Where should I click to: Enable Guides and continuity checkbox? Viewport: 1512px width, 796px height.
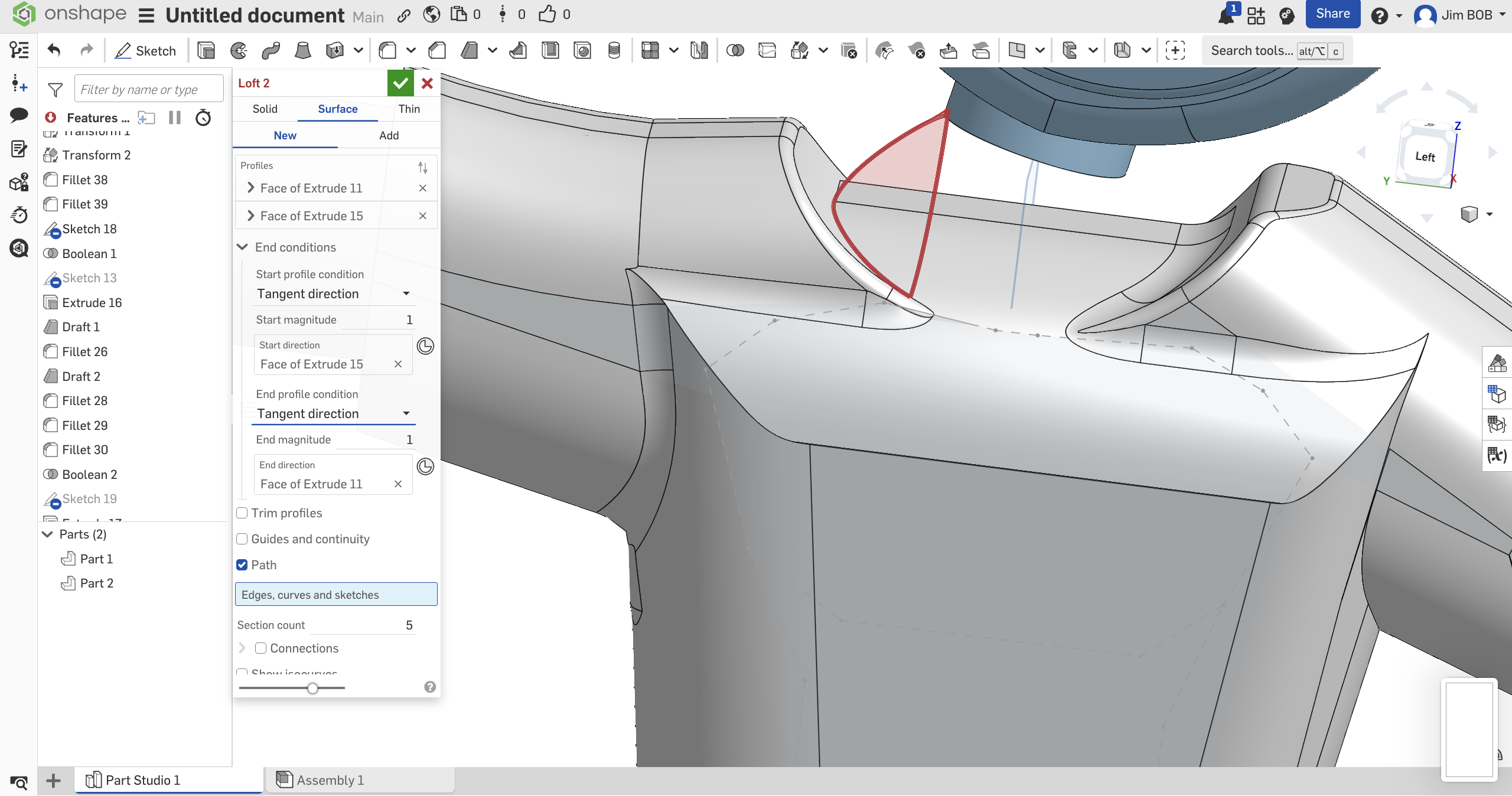pos(242,539)
